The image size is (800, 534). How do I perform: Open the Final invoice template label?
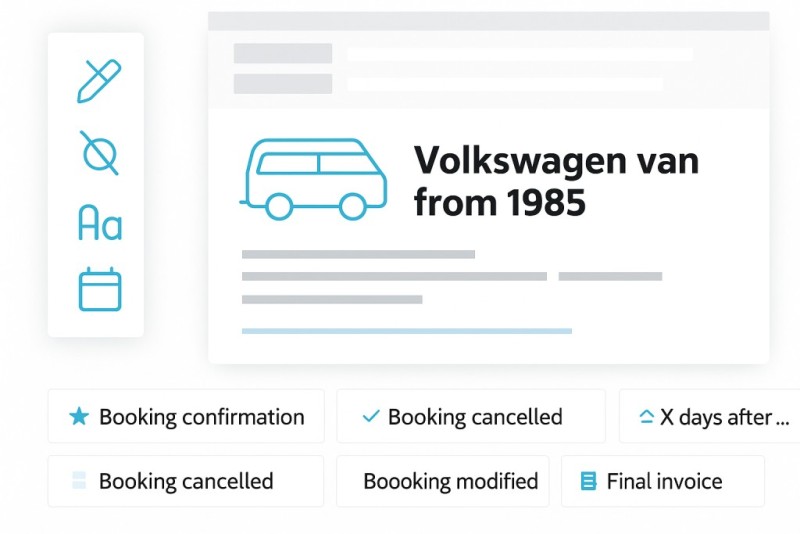[664, 482]
